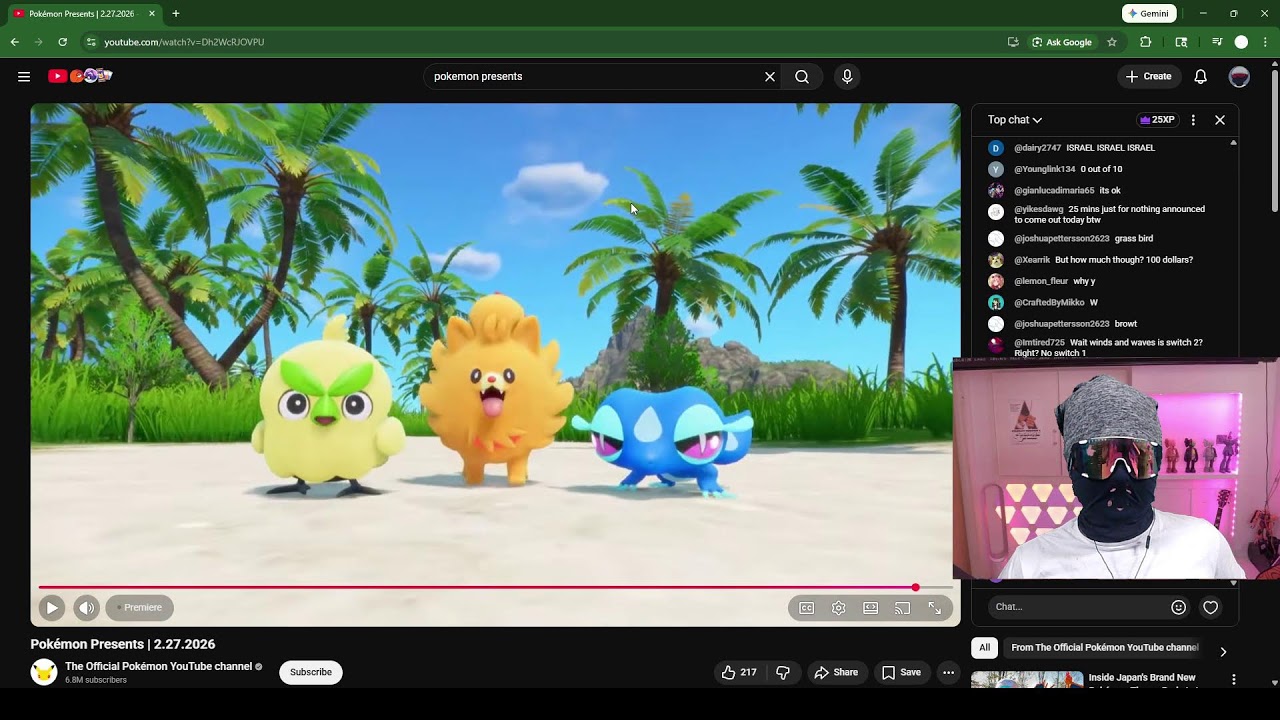Enter full screen mode
Image resolution: width=1280 pixels, height=720 pixels.
pos(935,608)
